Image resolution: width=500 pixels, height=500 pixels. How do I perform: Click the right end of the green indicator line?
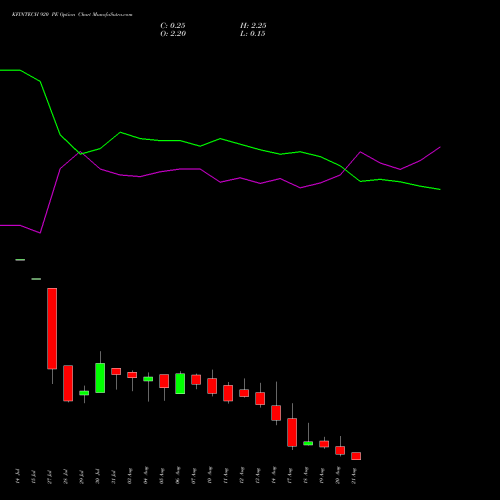coord(440,189)
